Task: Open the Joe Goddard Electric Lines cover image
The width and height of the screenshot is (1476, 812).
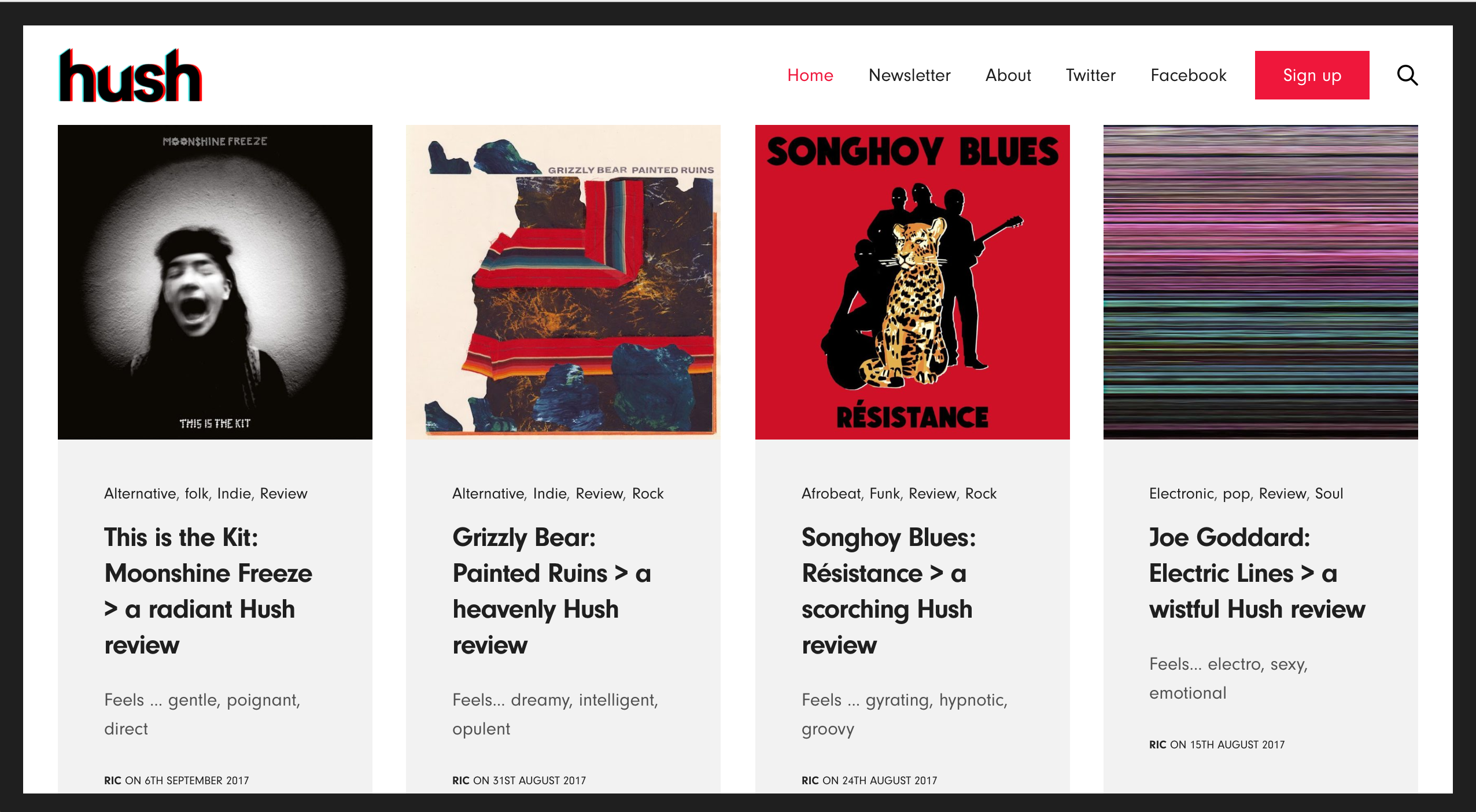Action: [1260, 283]
